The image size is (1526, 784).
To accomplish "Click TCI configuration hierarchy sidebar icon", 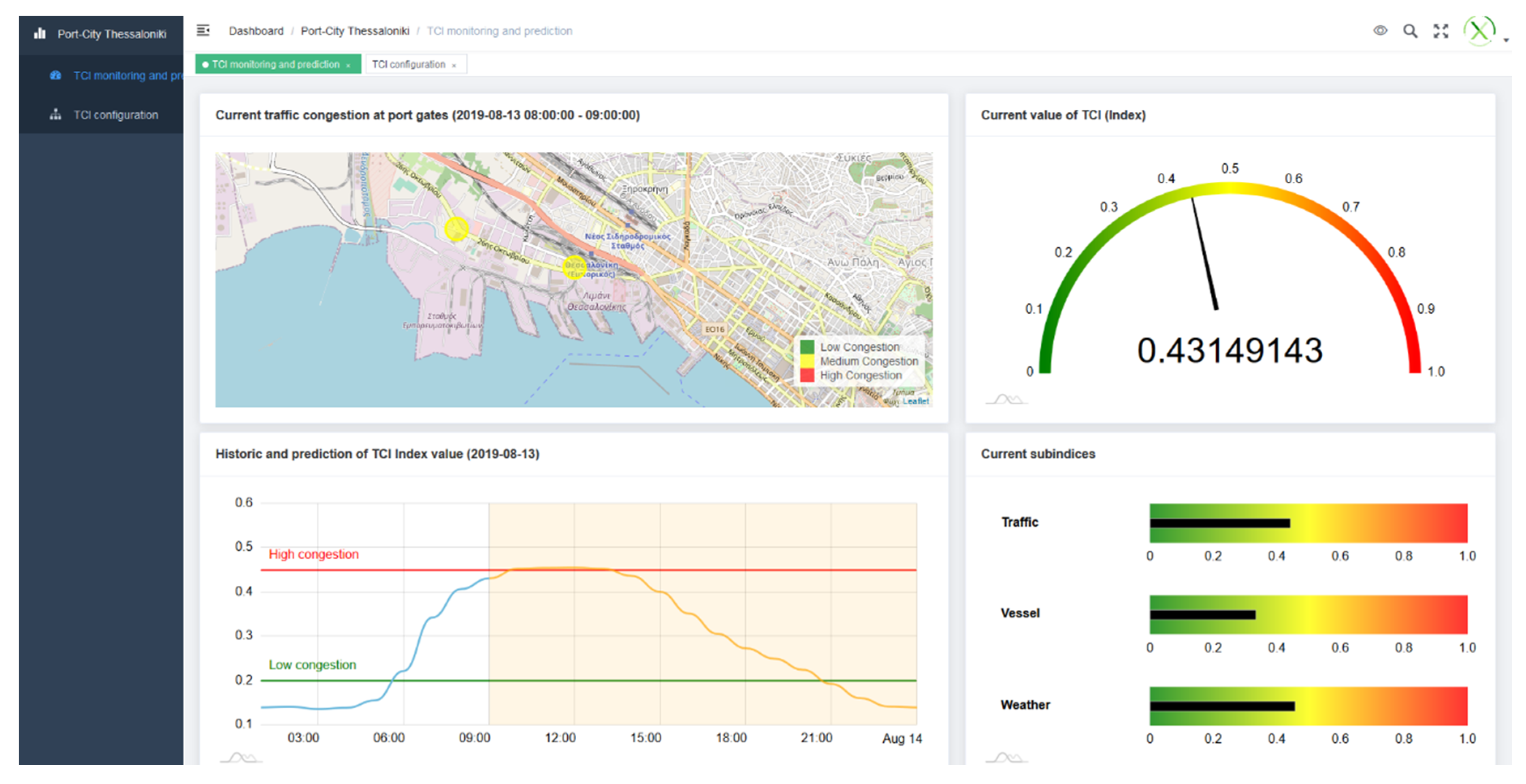I will pos(55,115).
